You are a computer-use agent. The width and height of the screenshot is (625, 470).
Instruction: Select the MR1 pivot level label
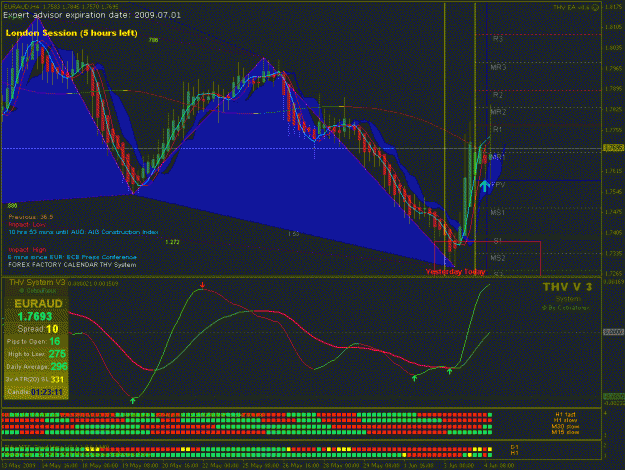pos(497,157)
